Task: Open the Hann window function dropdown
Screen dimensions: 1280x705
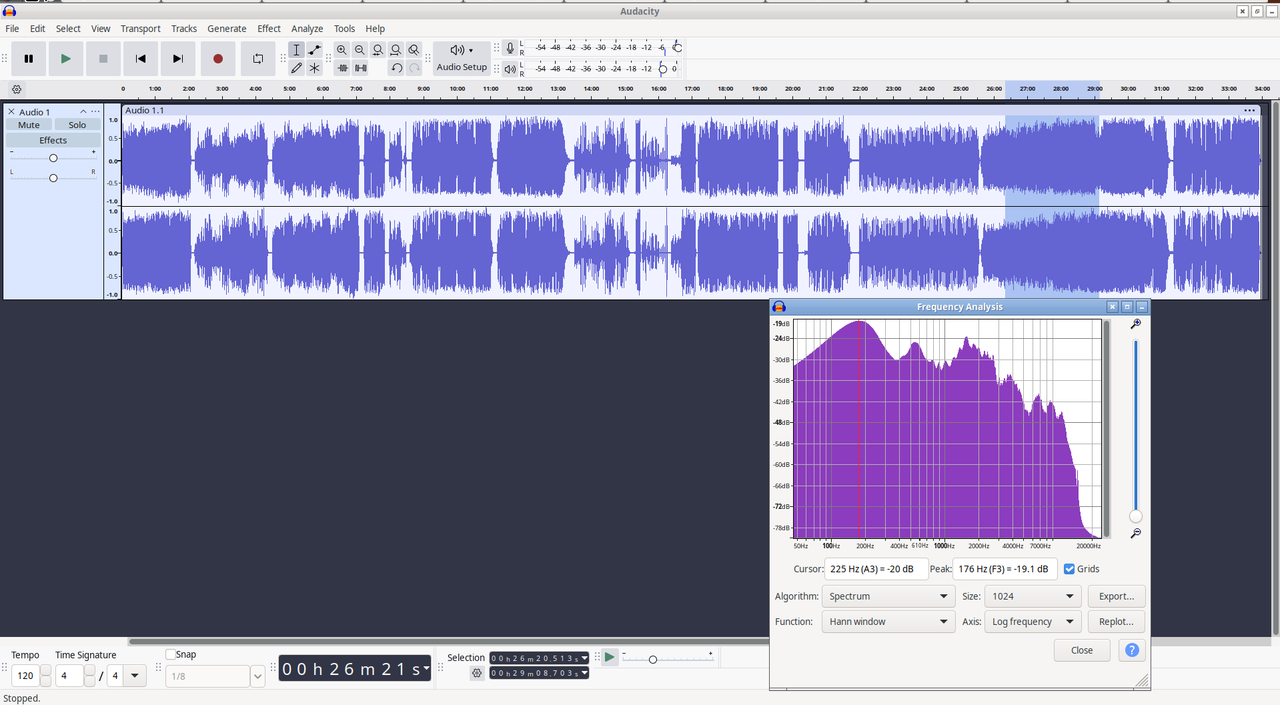Action: [887, 621]
